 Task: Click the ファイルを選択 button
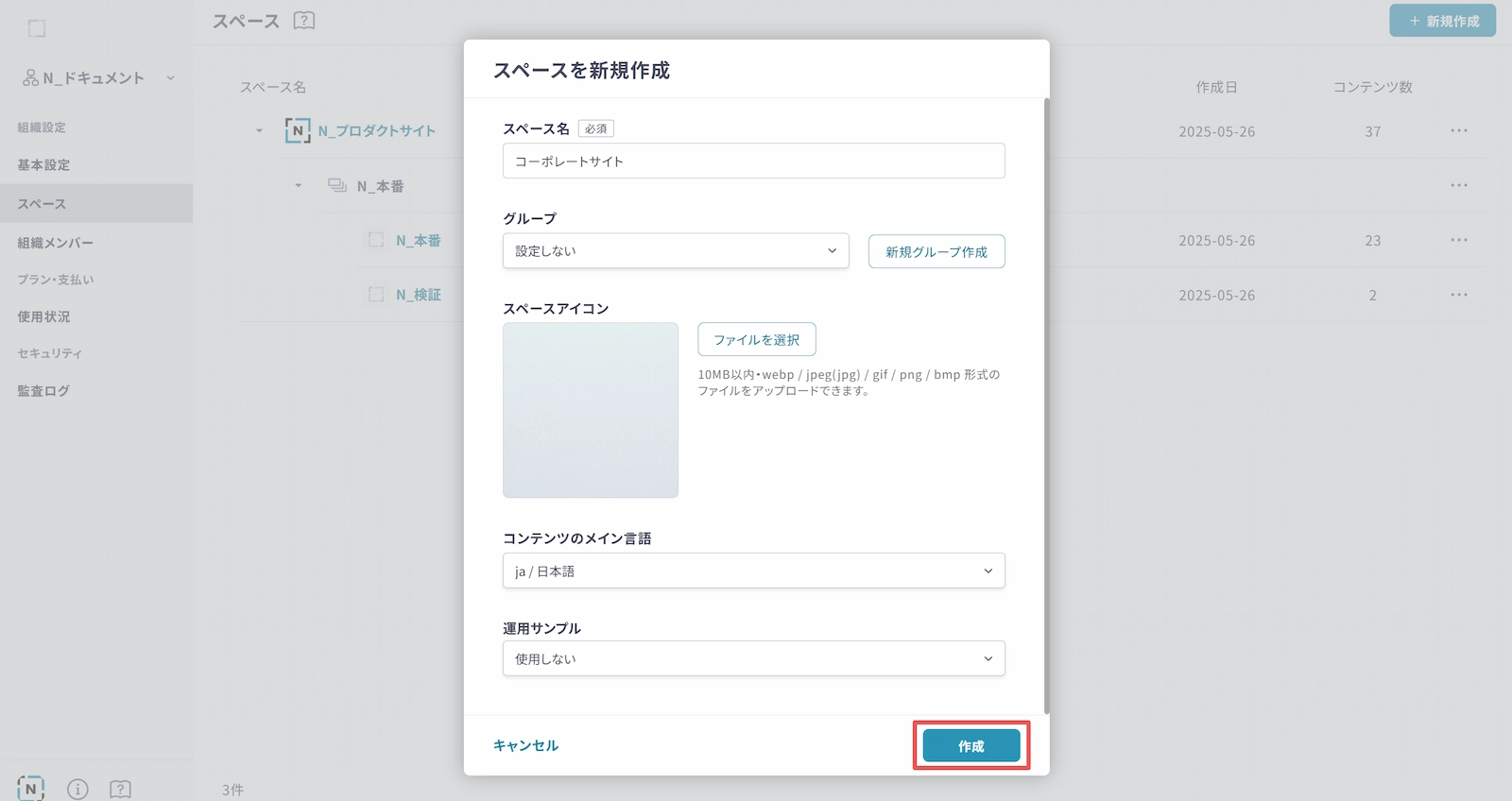[756, 339]
